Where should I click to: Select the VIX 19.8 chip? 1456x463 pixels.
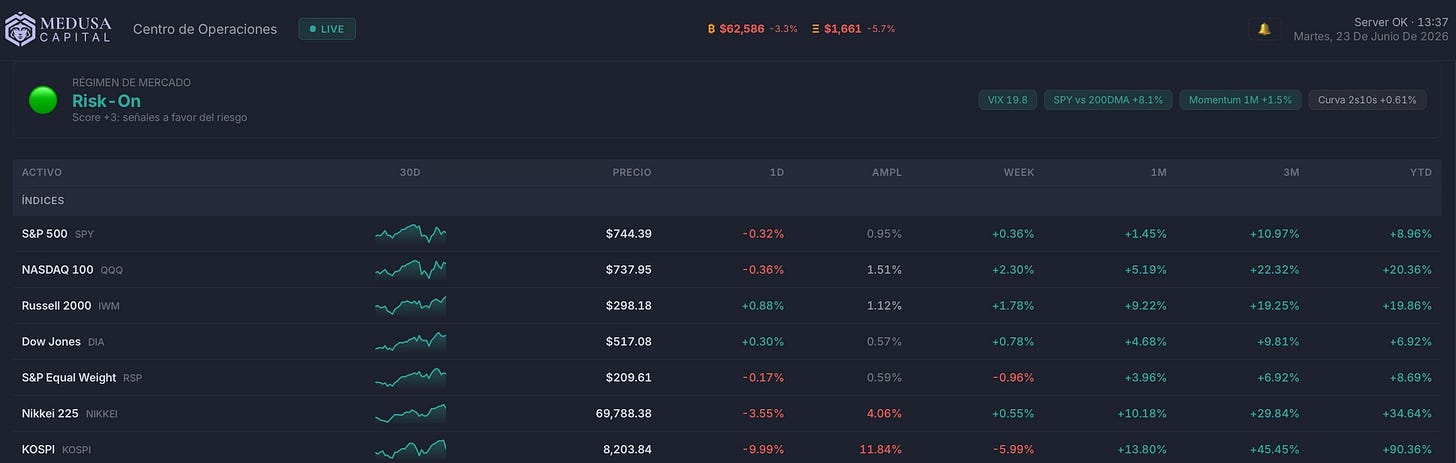1007,100
